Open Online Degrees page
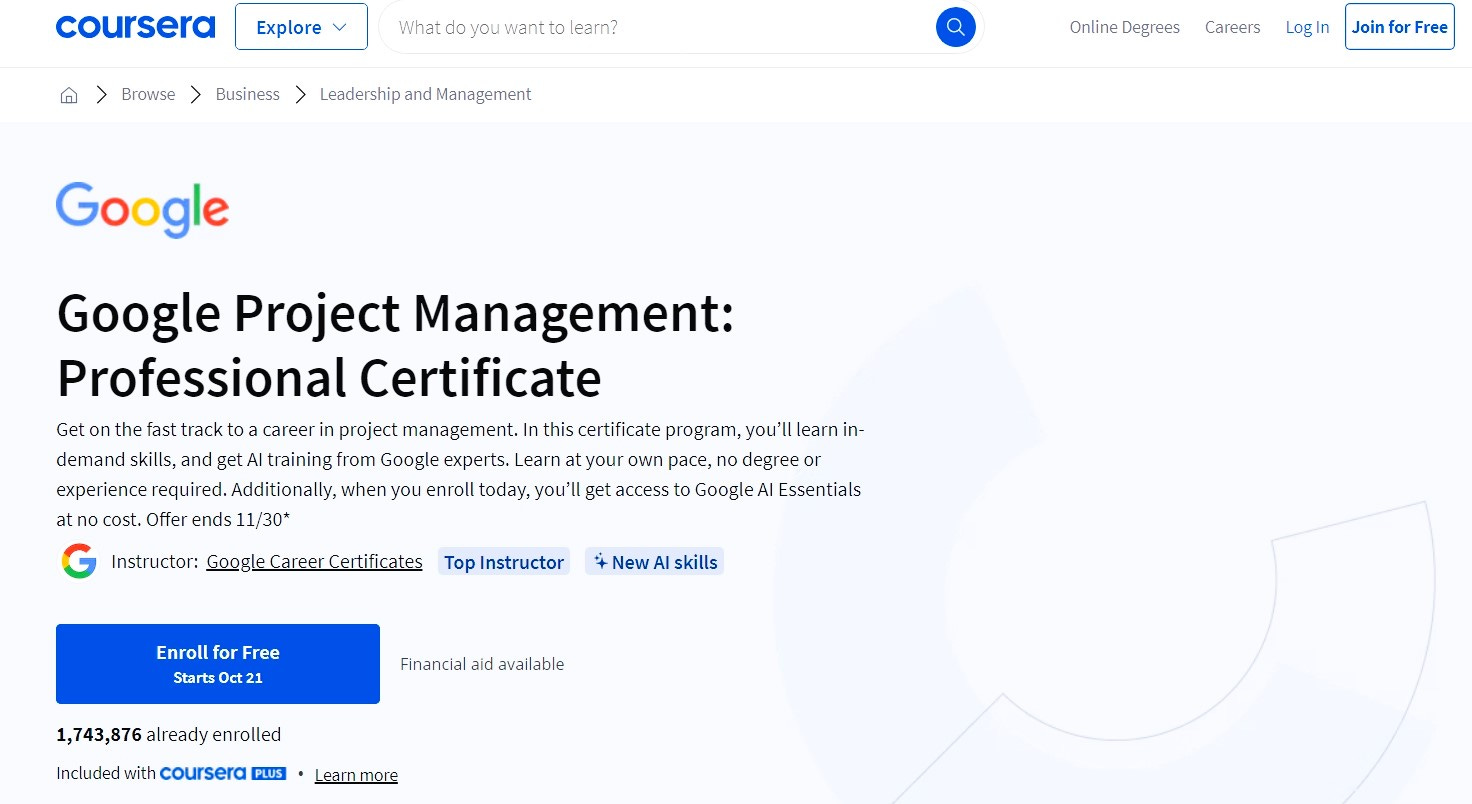 pyautogui.click(x=1124, y=27)
